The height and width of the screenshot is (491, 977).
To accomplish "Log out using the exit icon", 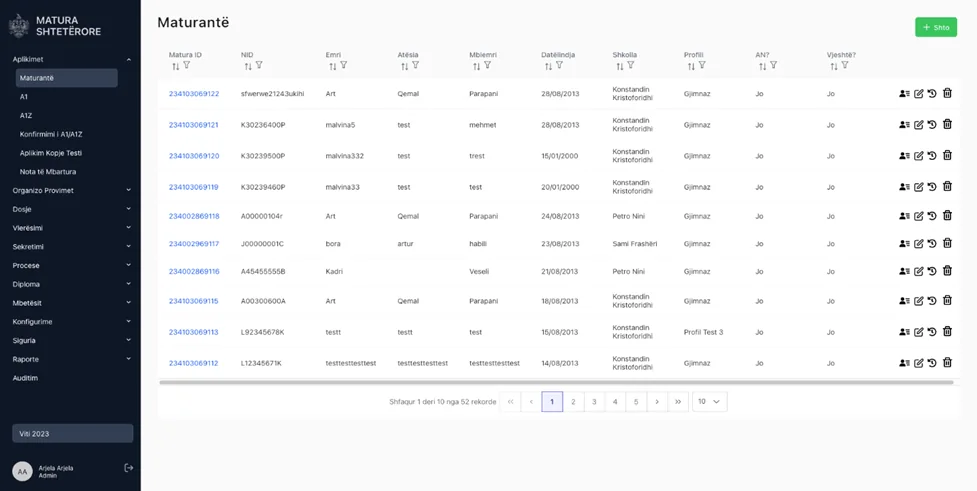I will 129,468.
